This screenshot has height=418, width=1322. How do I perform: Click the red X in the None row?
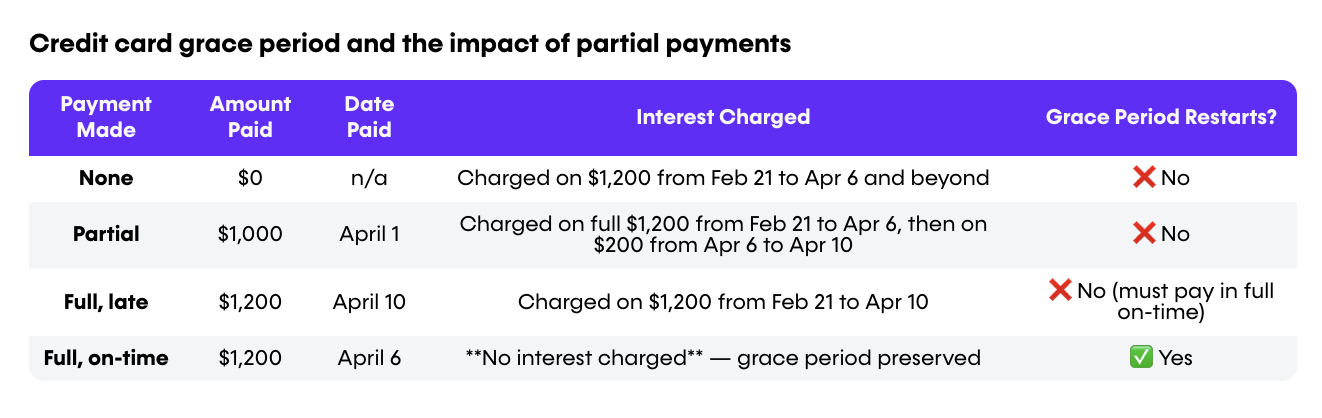point(1144,179)
